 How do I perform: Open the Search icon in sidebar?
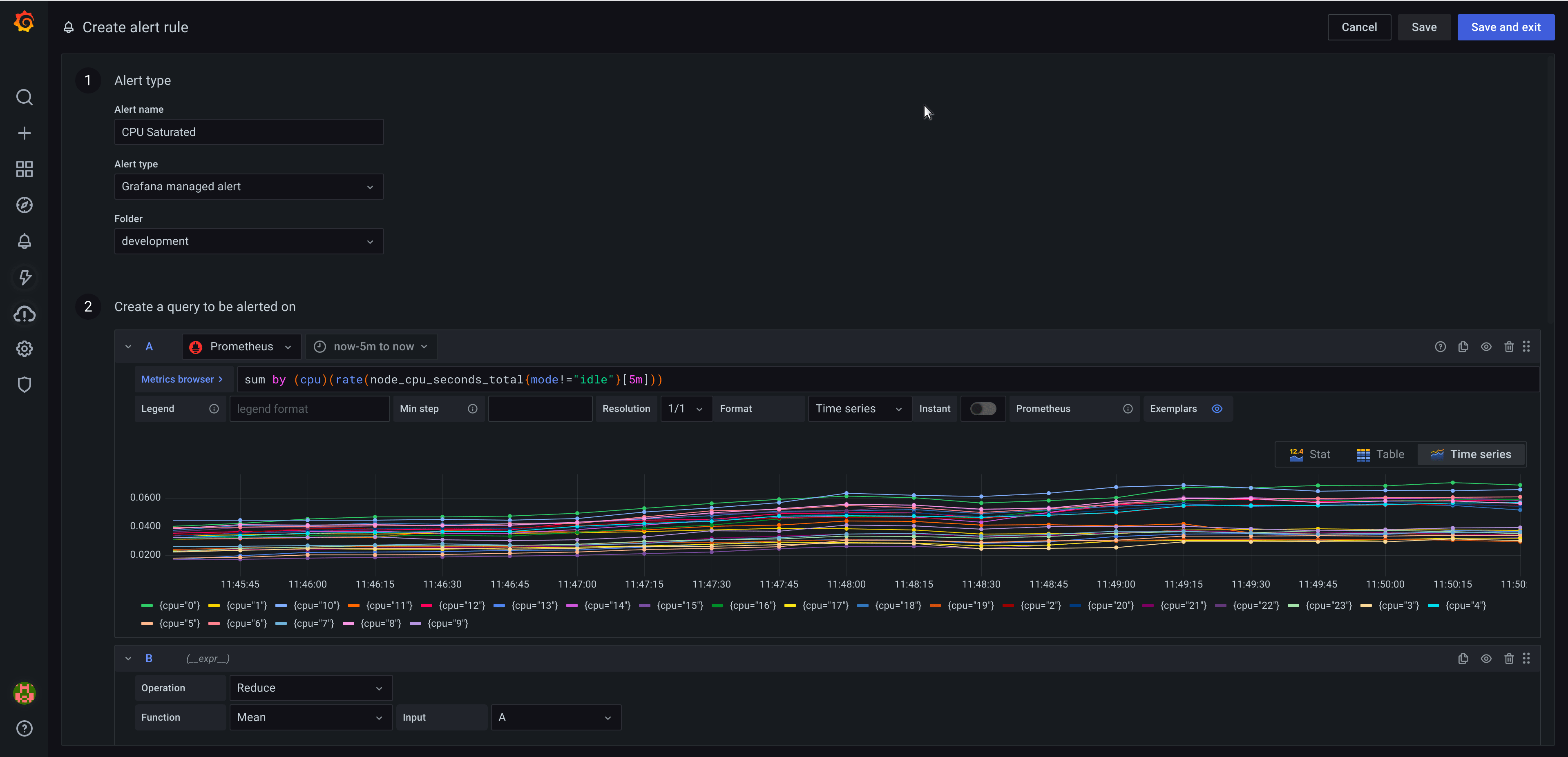click(x=25, y=97)
